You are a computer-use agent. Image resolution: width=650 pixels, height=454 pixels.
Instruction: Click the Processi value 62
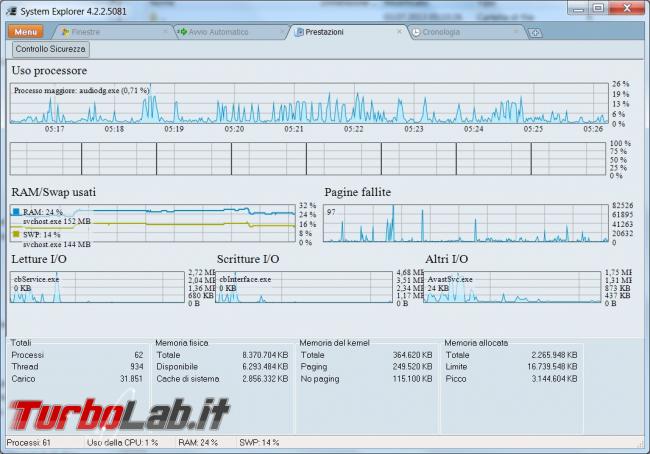tap(138, 355)
